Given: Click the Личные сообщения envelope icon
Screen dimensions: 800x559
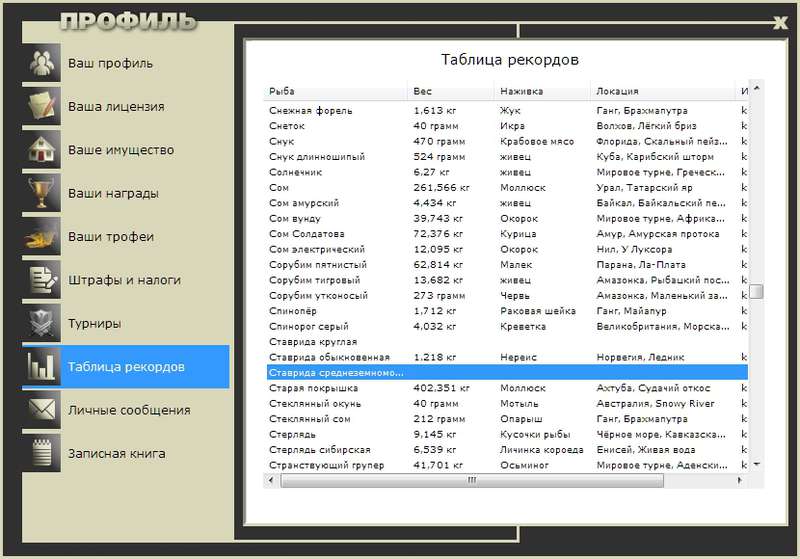Looking at the screenshot, I should (x=41, y=410).
